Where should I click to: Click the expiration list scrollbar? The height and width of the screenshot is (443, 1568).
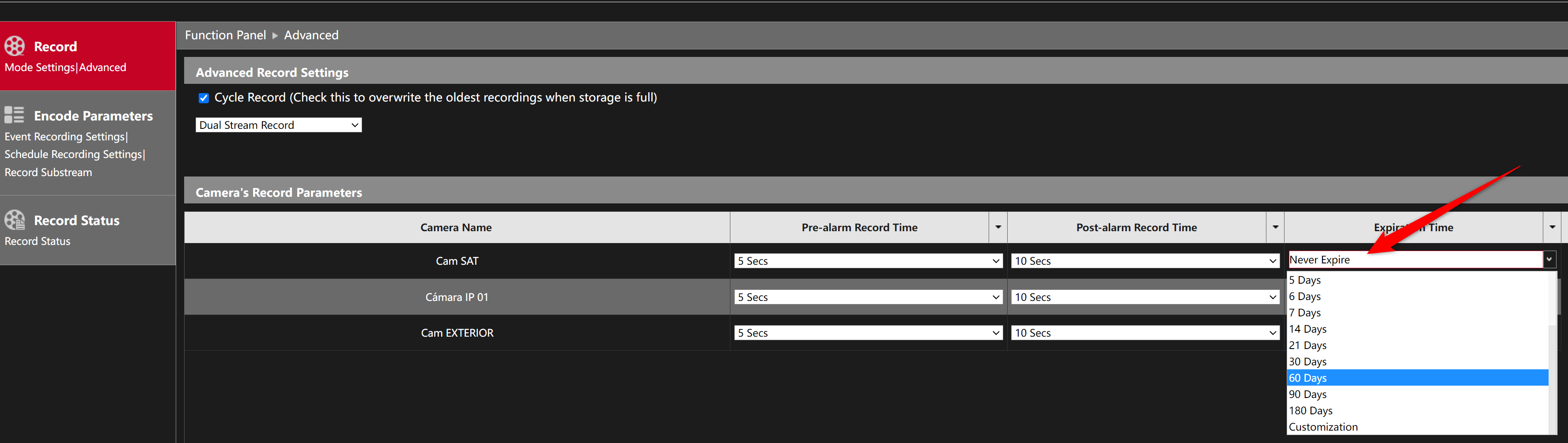[1553, 353]
